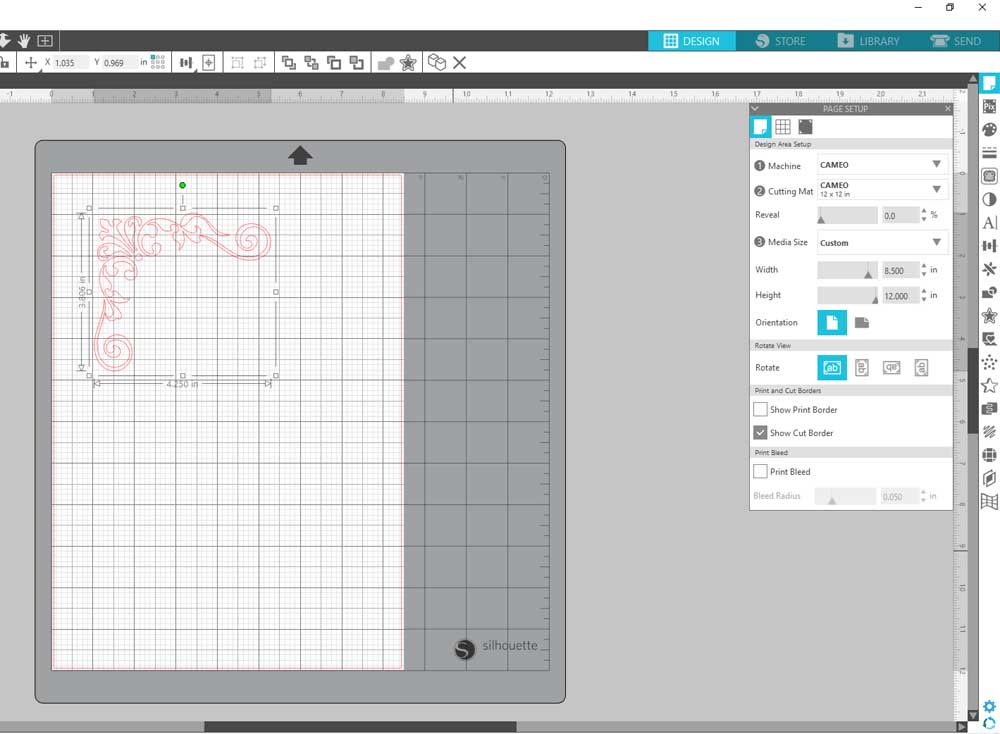This screenshot has height=734, width=1000.
Task: Enable the Print Bleed checkbox
Action: (x=760, y=471)
